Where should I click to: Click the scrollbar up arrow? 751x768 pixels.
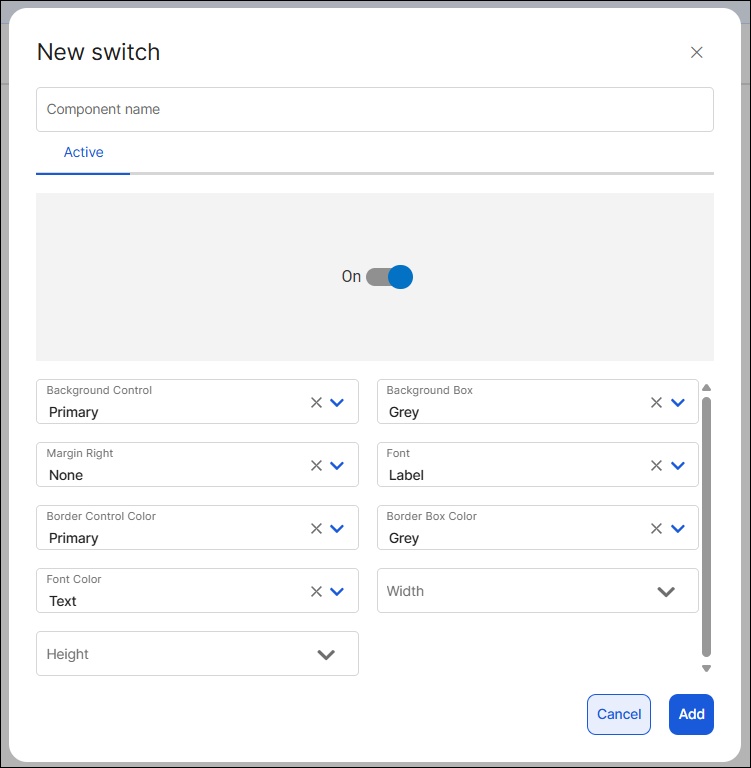coord(706,388)
